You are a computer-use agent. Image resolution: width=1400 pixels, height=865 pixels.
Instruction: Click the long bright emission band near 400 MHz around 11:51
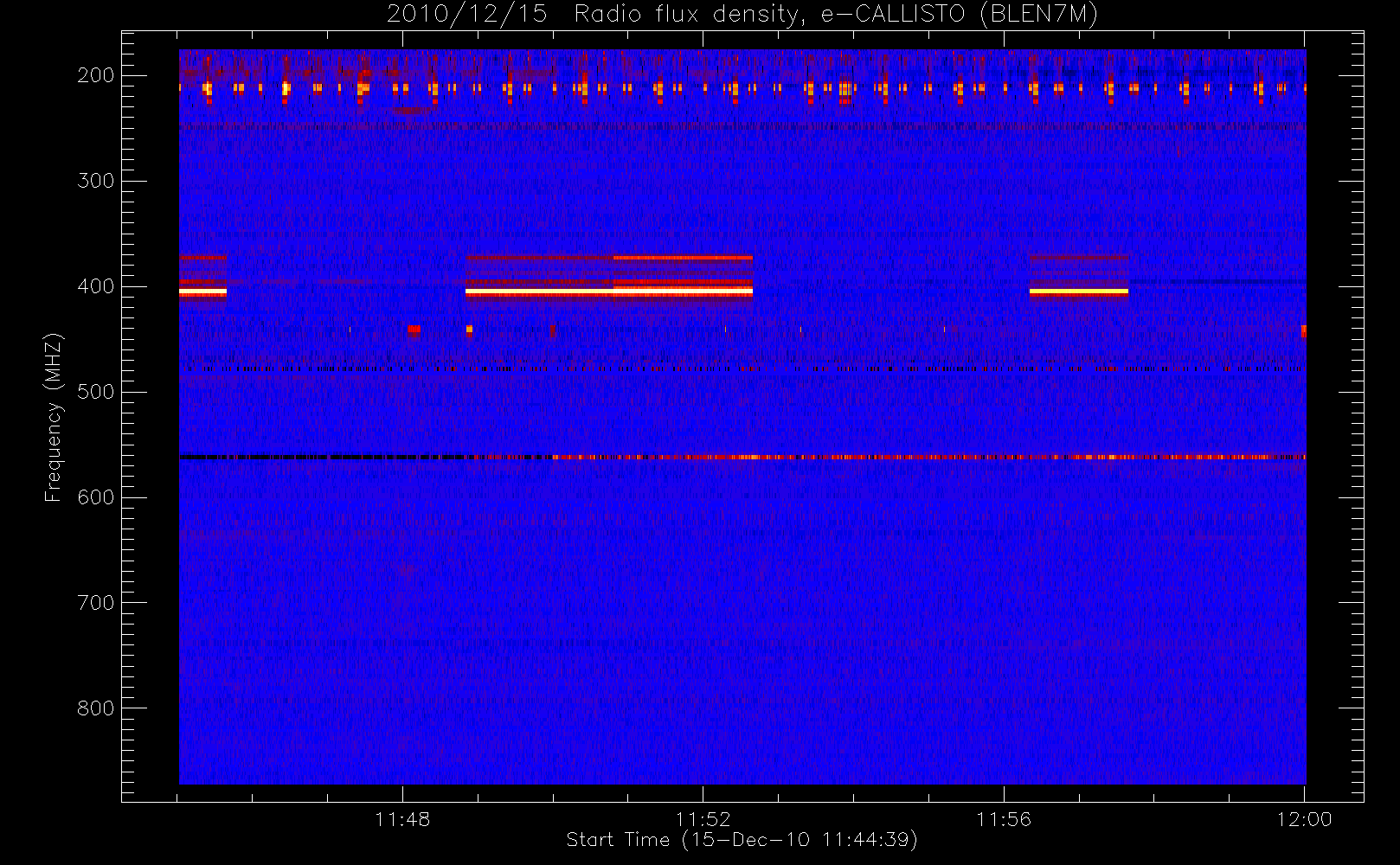click(609, 292)
